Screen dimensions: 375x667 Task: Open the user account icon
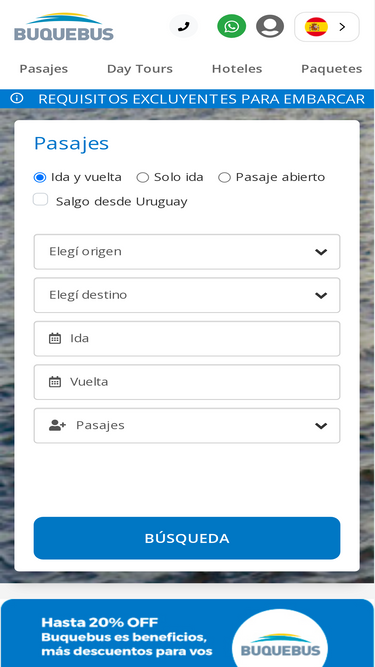click(270, 26)
